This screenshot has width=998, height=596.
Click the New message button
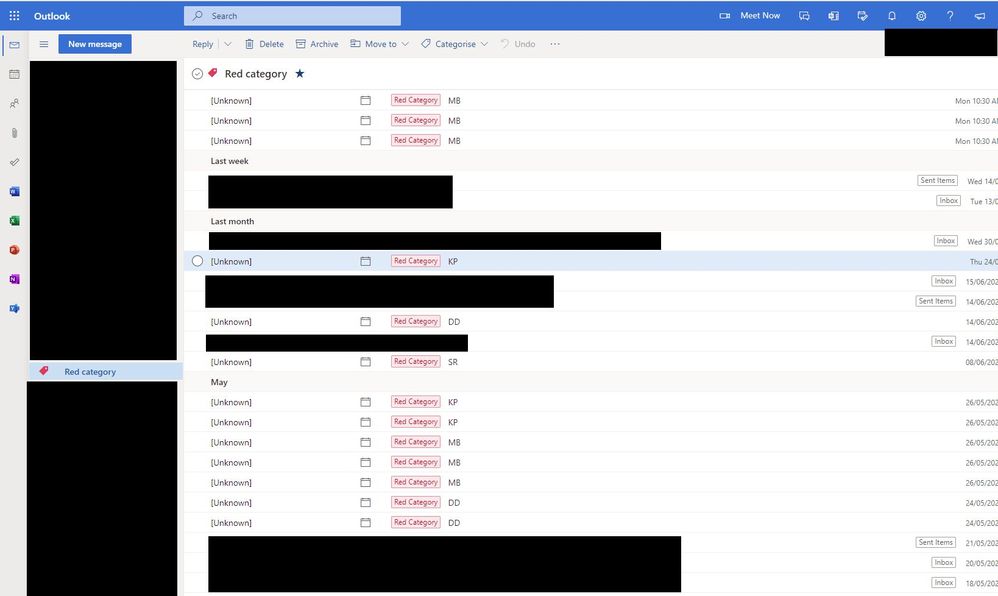[x=95, y=44]
